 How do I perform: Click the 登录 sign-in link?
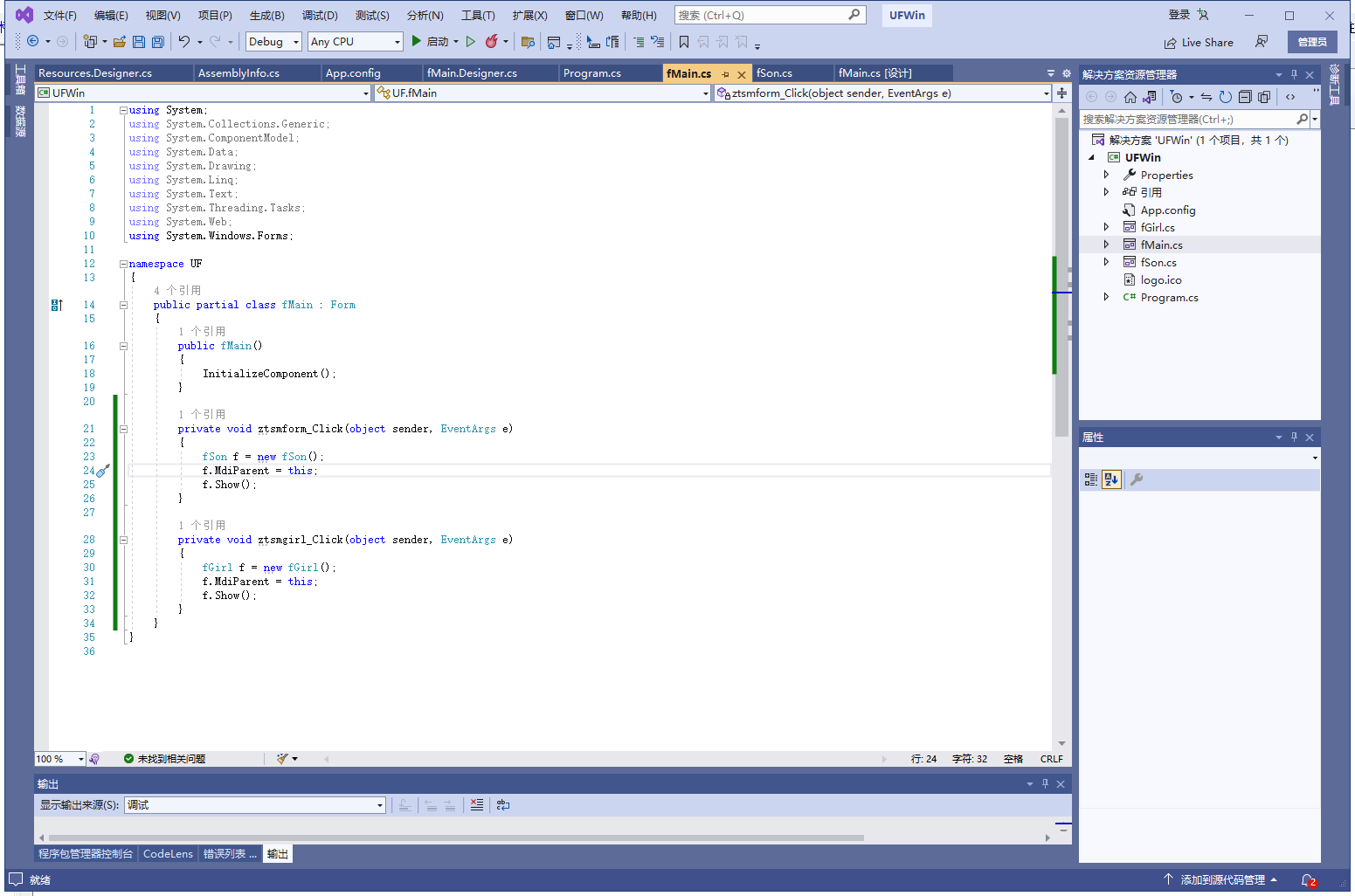click(x=1179, y=15)
